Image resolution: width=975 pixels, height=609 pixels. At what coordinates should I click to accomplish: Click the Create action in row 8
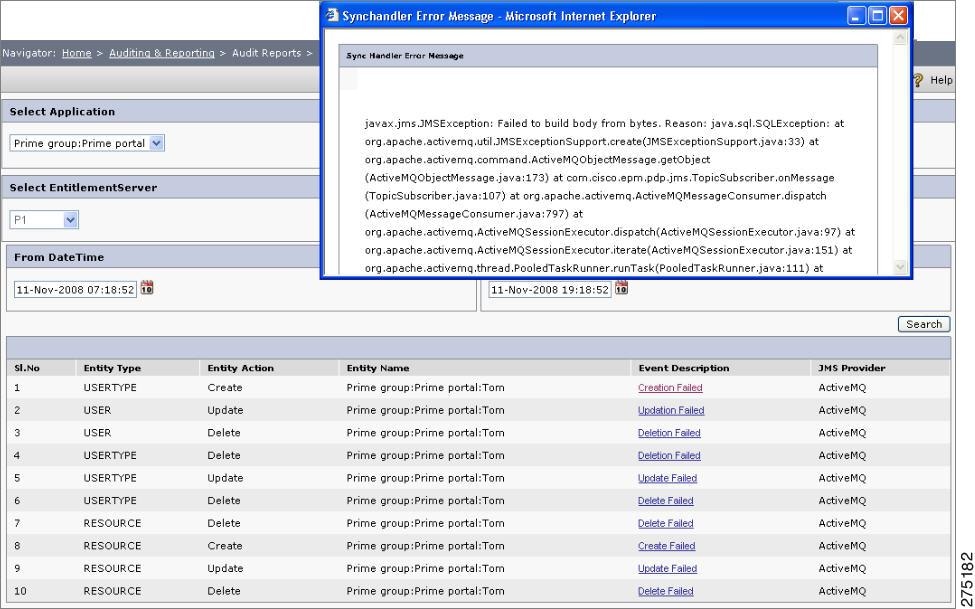click(x=224, y=546)
